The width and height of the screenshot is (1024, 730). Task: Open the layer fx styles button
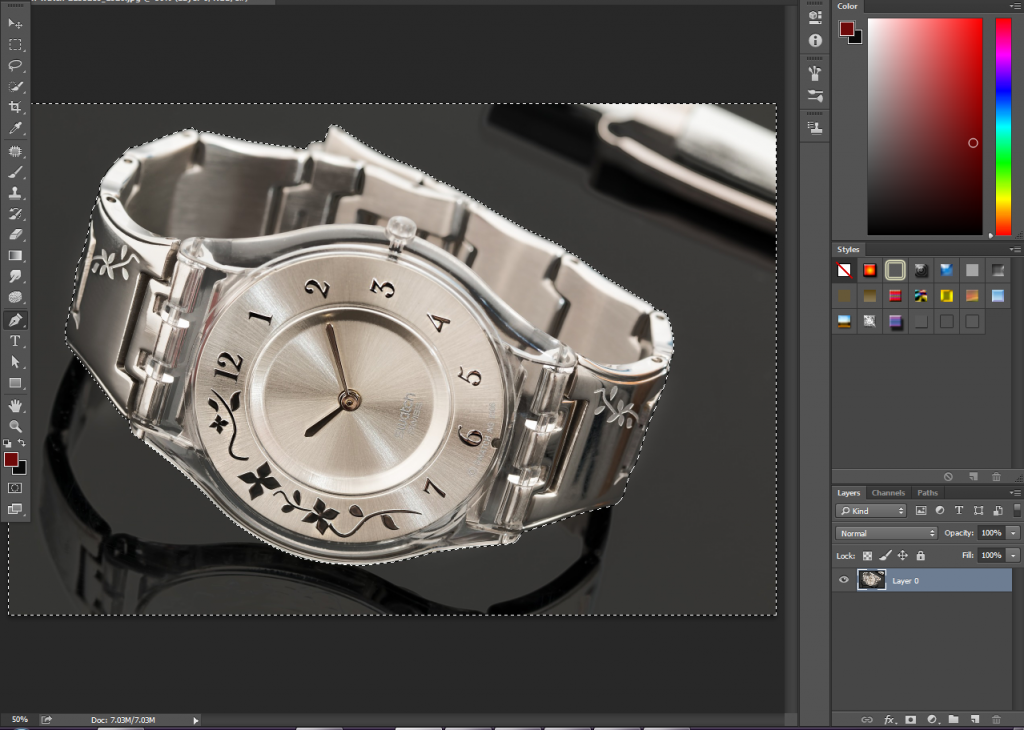[889, 720]
